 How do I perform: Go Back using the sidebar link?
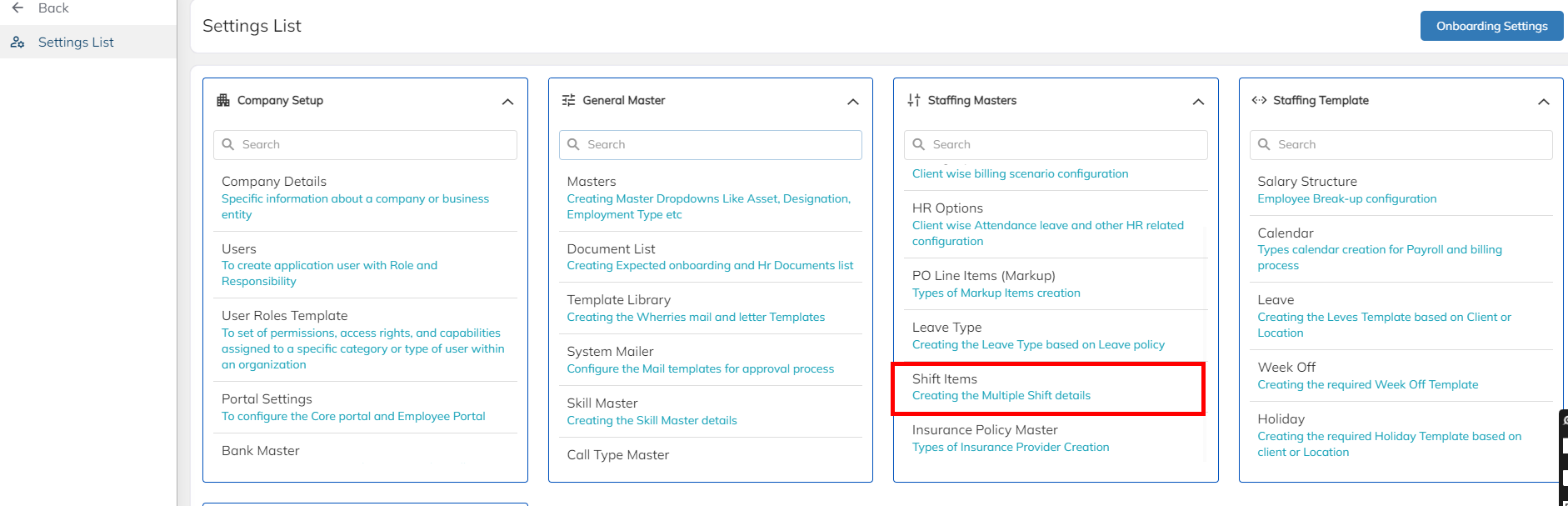(x=53, y=8)
